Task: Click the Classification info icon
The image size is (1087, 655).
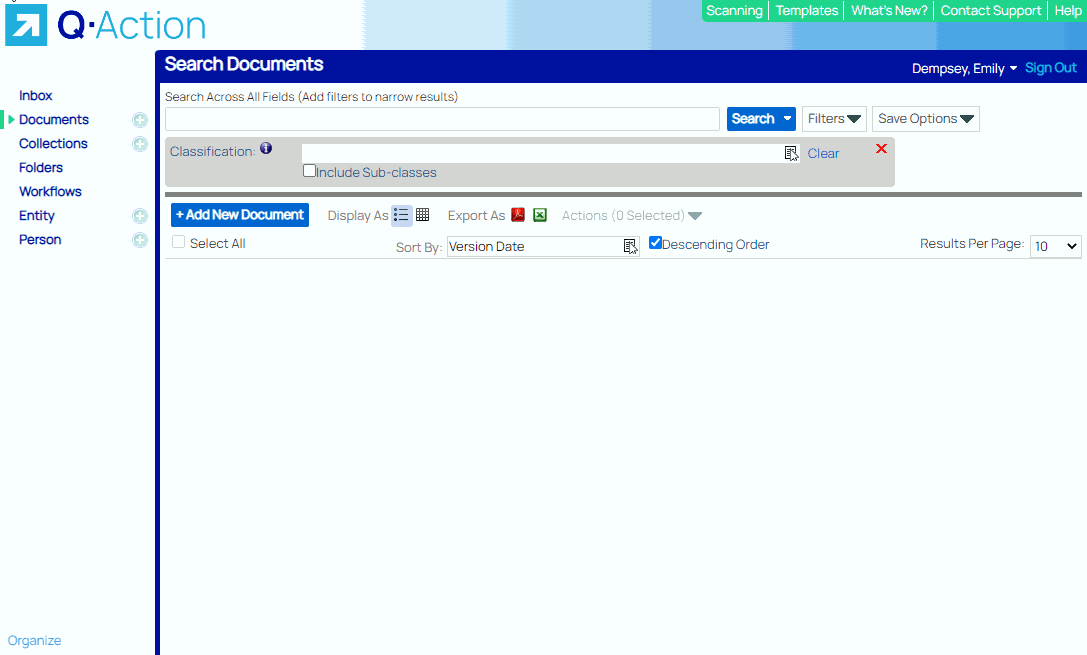Action: point(266,149)
